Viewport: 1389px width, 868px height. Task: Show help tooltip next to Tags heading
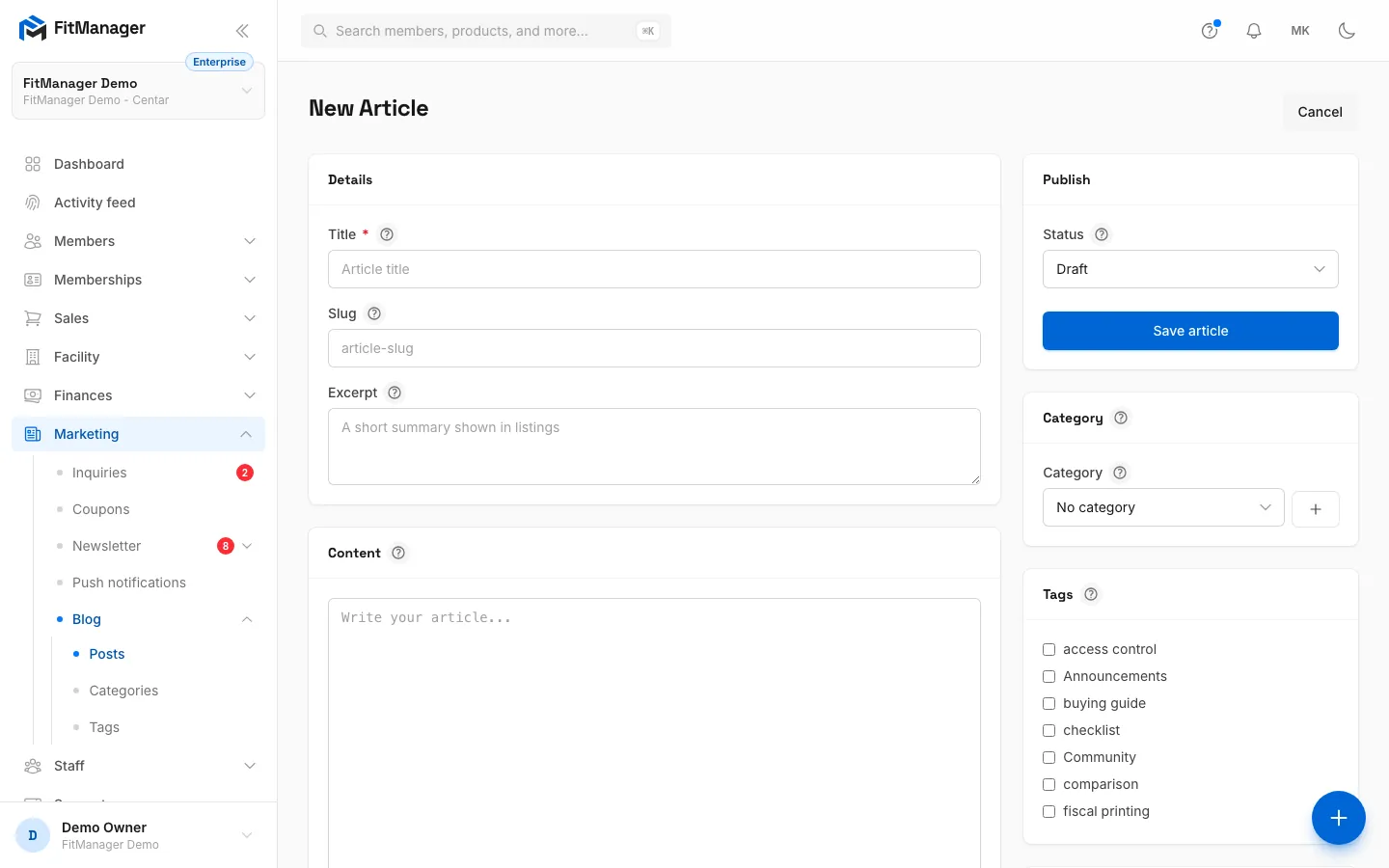(1091, 594)
